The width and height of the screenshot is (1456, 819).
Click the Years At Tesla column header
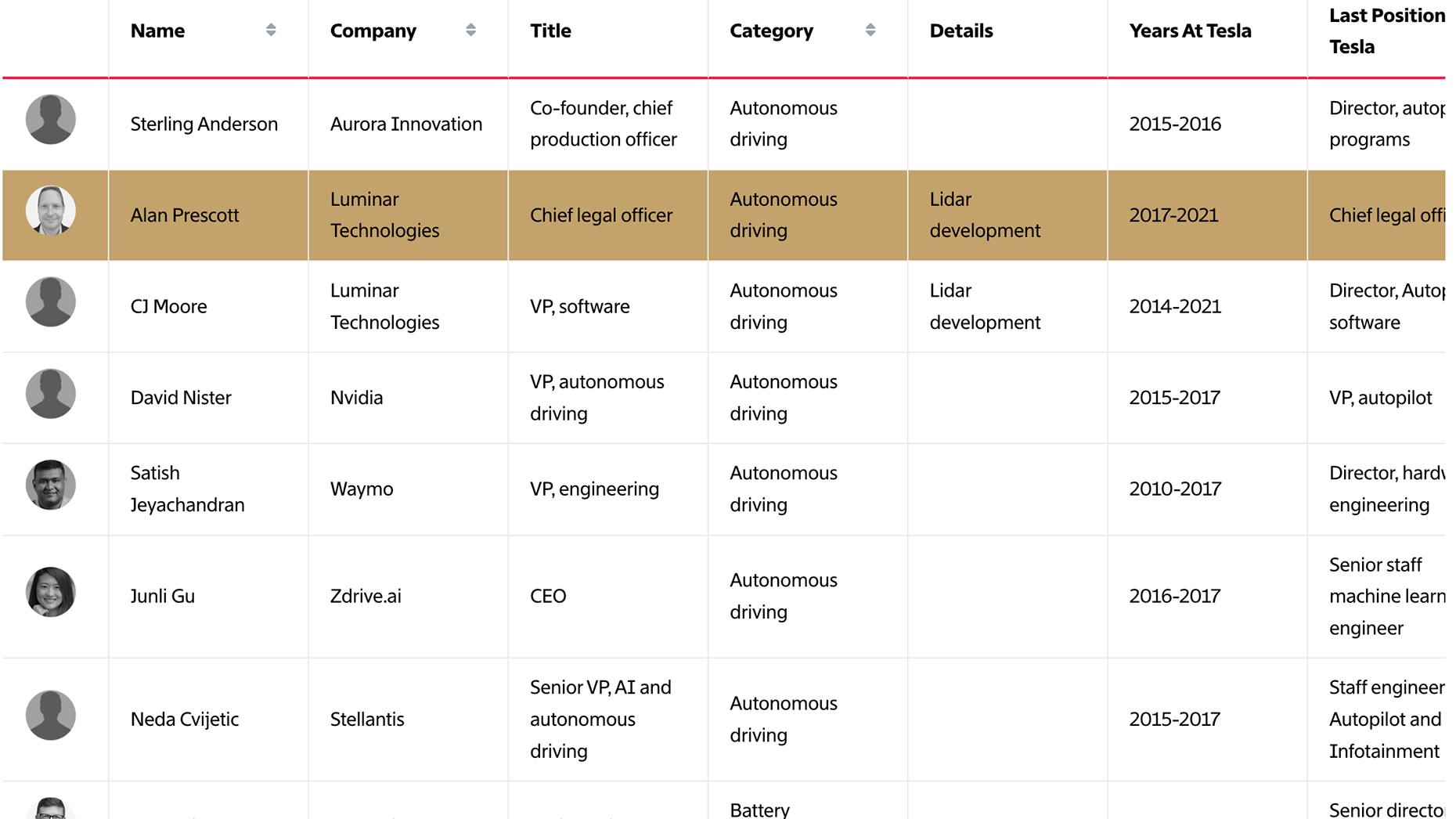[1190, 31]
